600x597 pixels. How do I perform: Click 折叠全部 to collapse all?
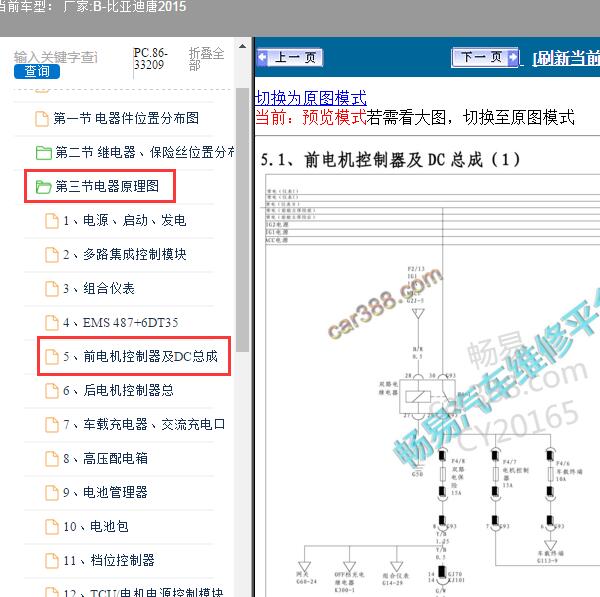pyautogui.click(x=206, y=59)
